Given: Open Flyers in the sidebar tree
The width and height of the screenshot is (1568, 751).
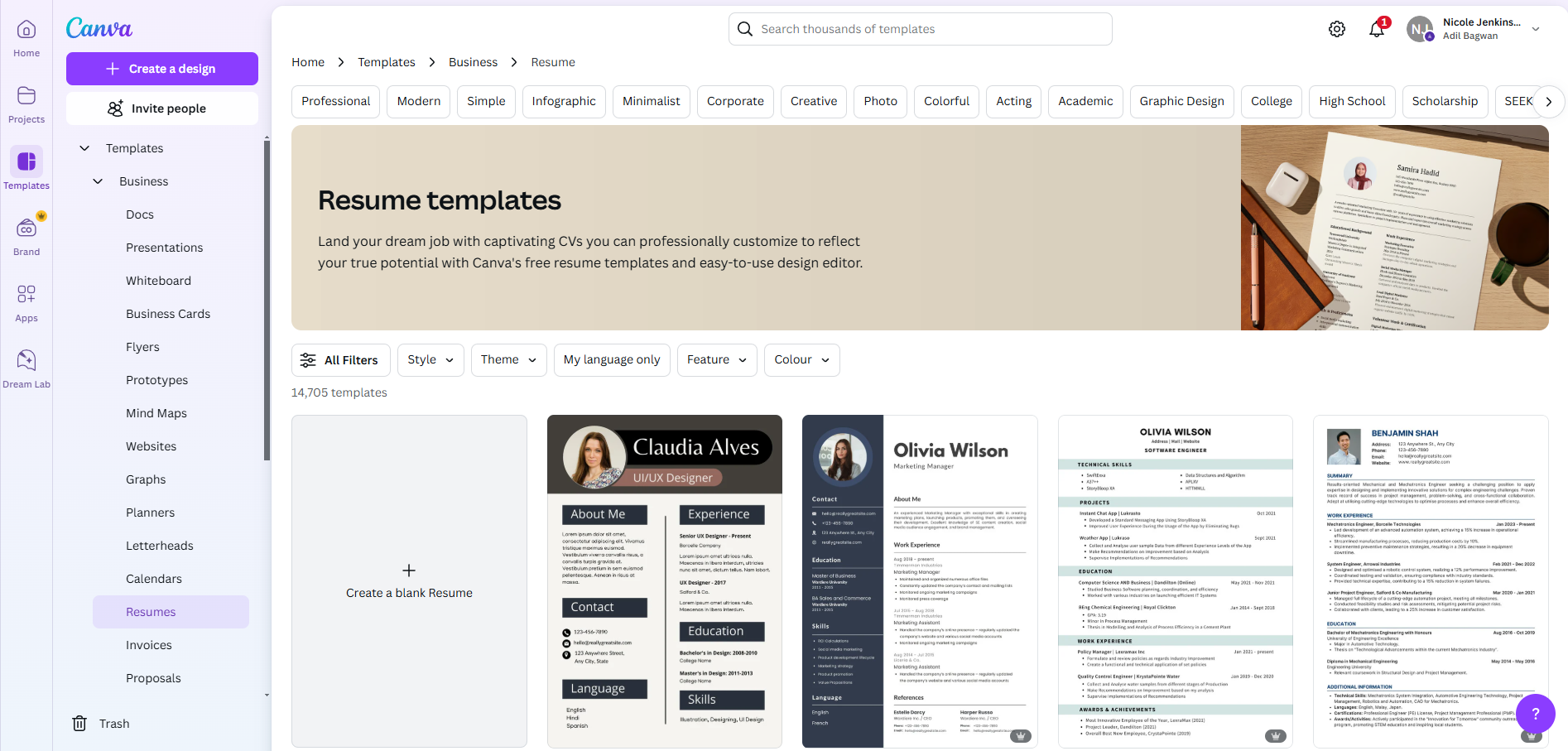Looking at the screenshot, I should pos(143,347).
